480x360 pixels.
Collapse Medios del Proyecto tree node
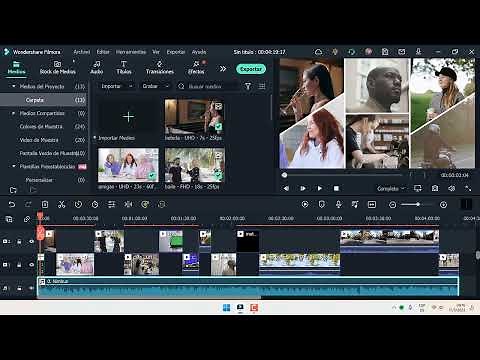click(14, 86)
